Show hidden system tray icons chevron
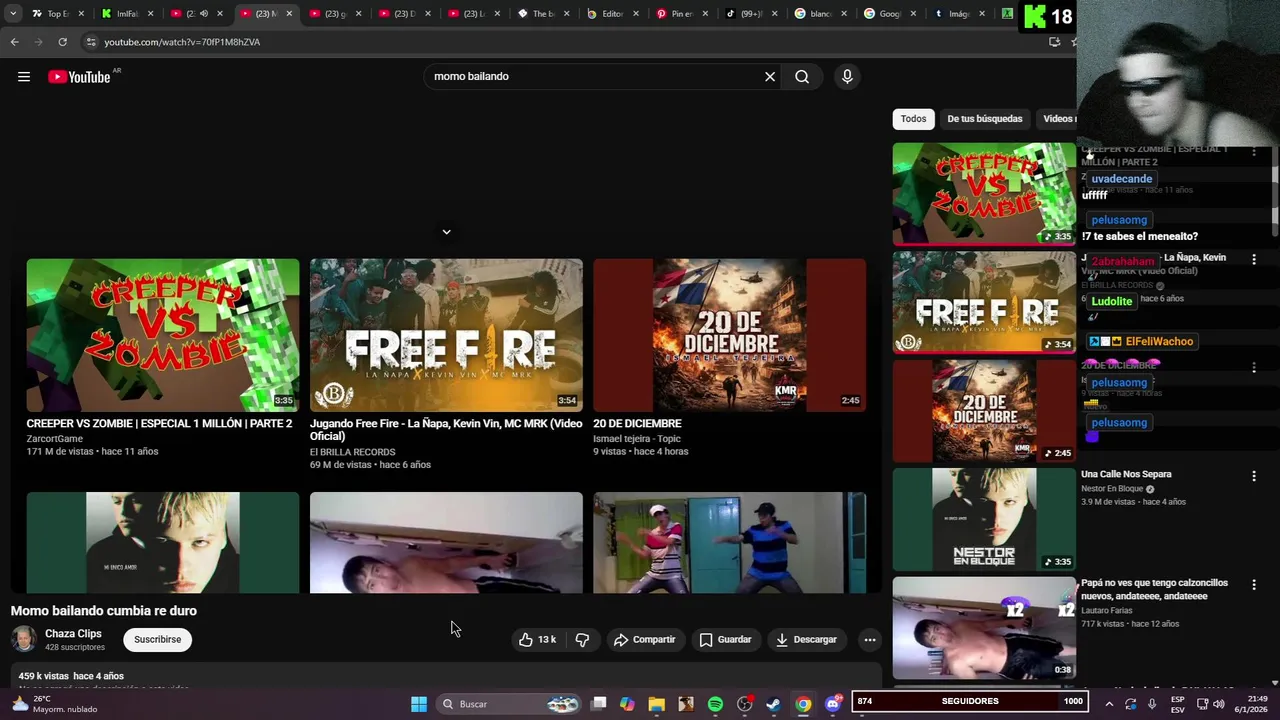The height and width of the screenshot is (720, 1280). pyautogui.click(x=1109, y=704)
